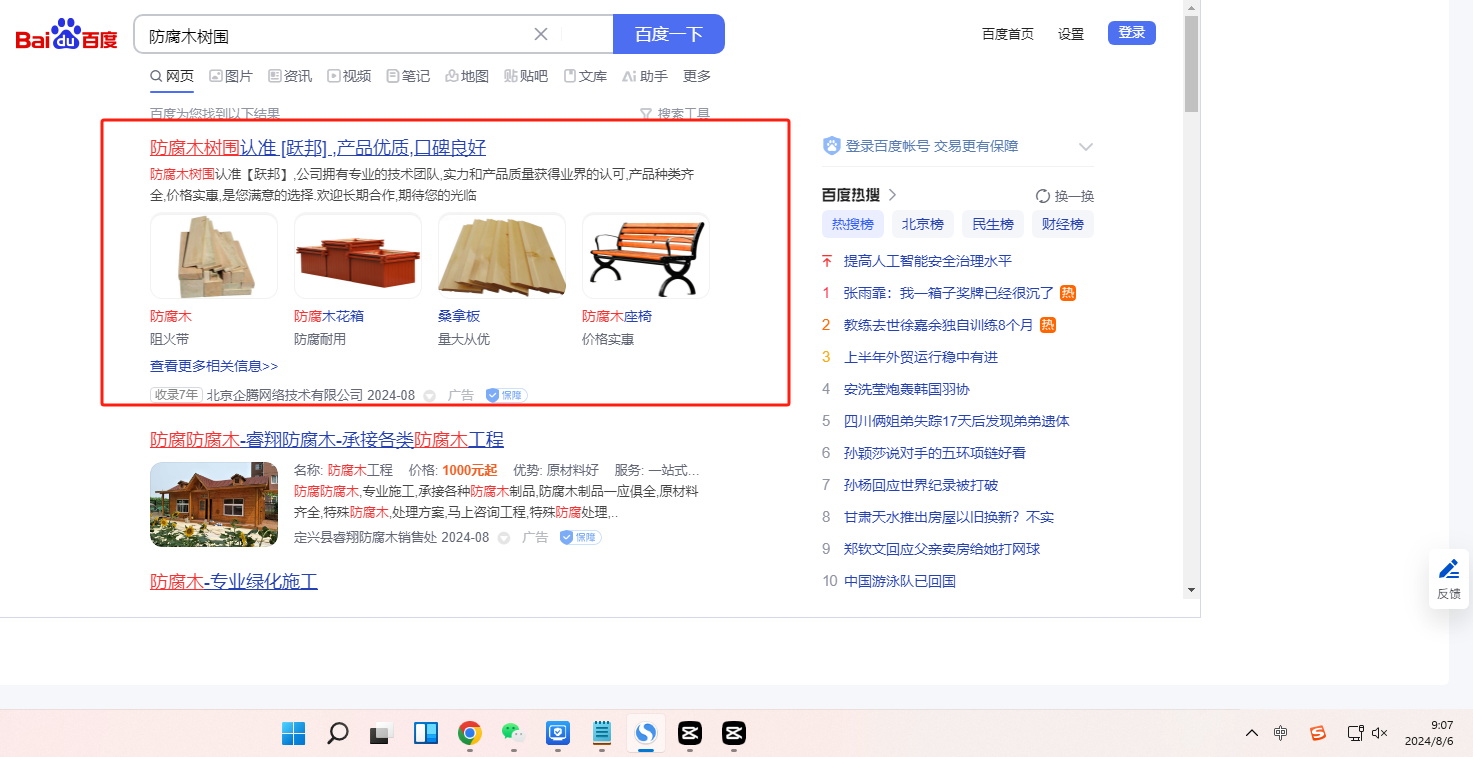Click the 保障 badge beside 定兴县睿翔防腐木销售处
Image resolution: width=1473 pixels, height=757 pixels.
pyautogui.click(x=580, y=537)
